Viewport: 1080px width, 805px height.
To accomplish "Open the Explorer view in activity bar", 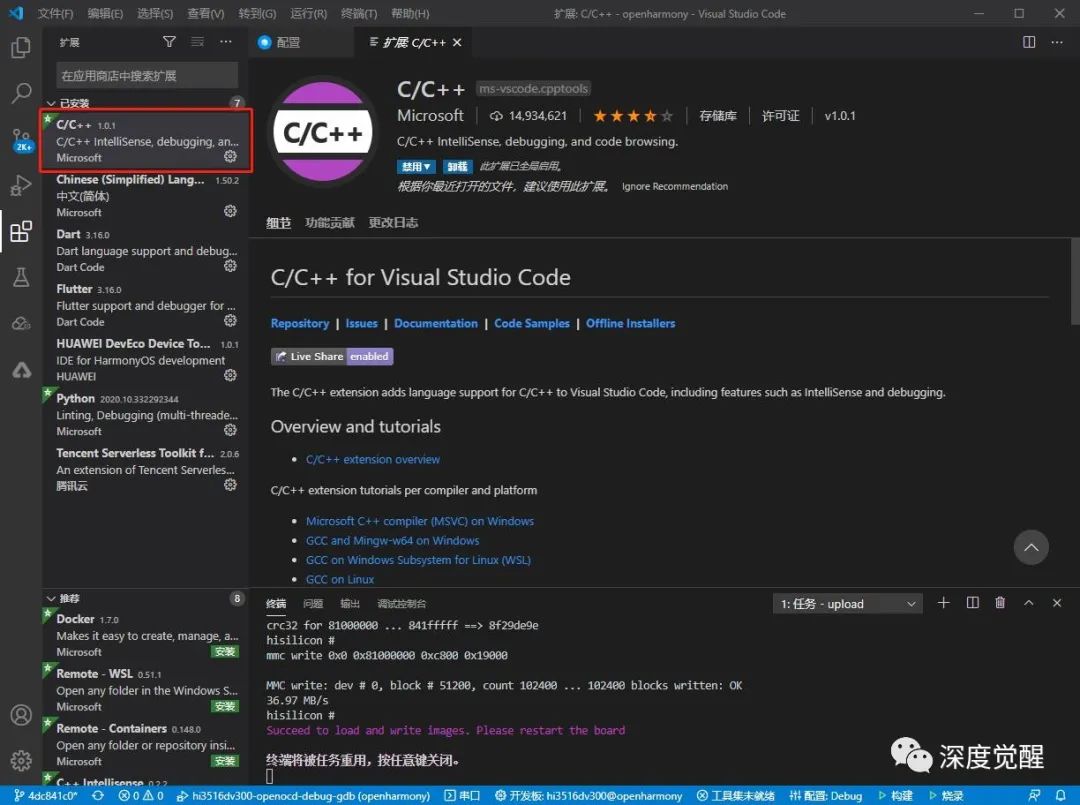I will coord(21,48).
